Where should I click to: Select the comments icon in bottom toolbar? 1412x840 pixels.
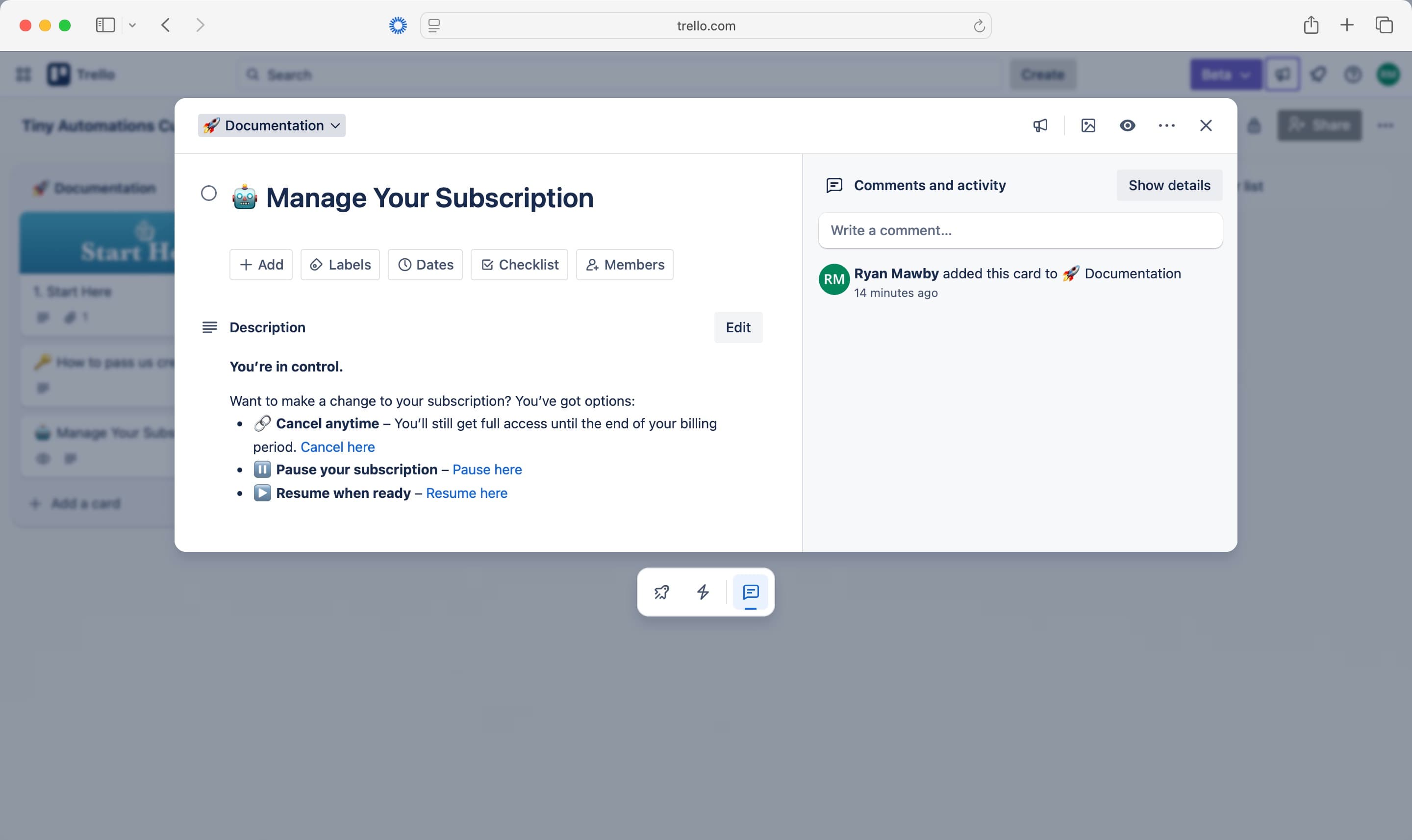[x=750, y=592]
